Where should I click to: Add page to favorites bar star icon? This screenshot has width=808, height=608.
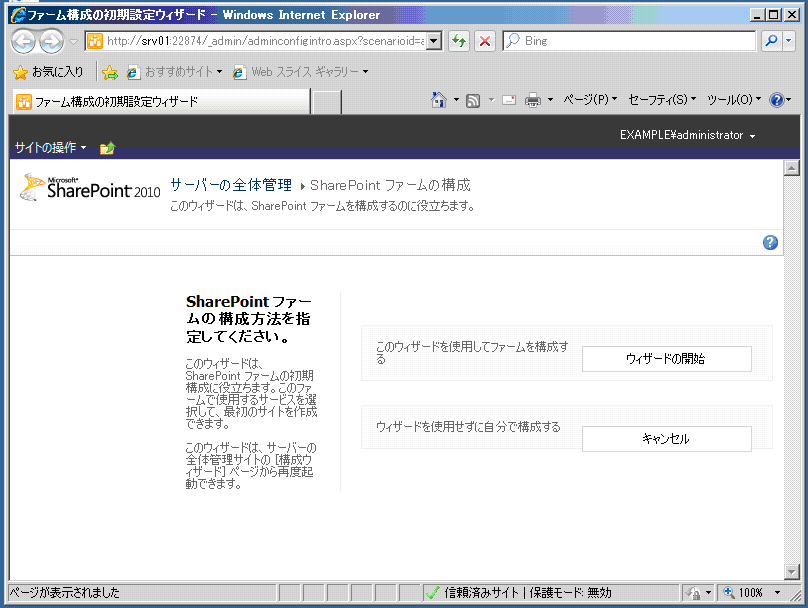point(110,72)
